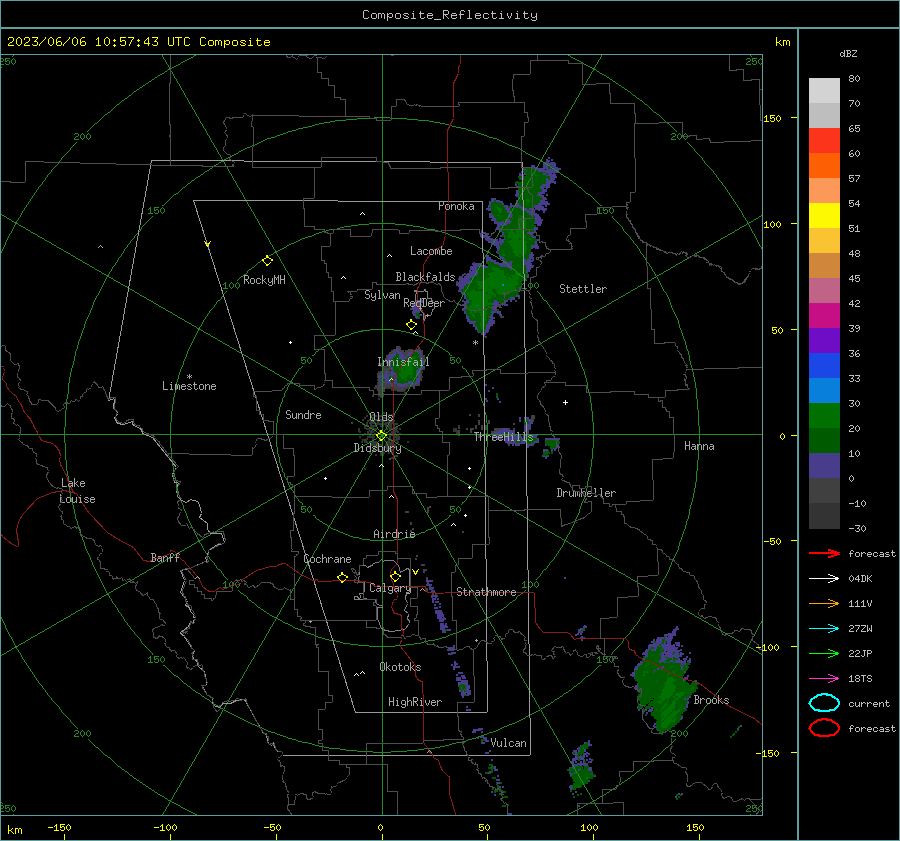Click the RedDeer city label

point(424,303)
